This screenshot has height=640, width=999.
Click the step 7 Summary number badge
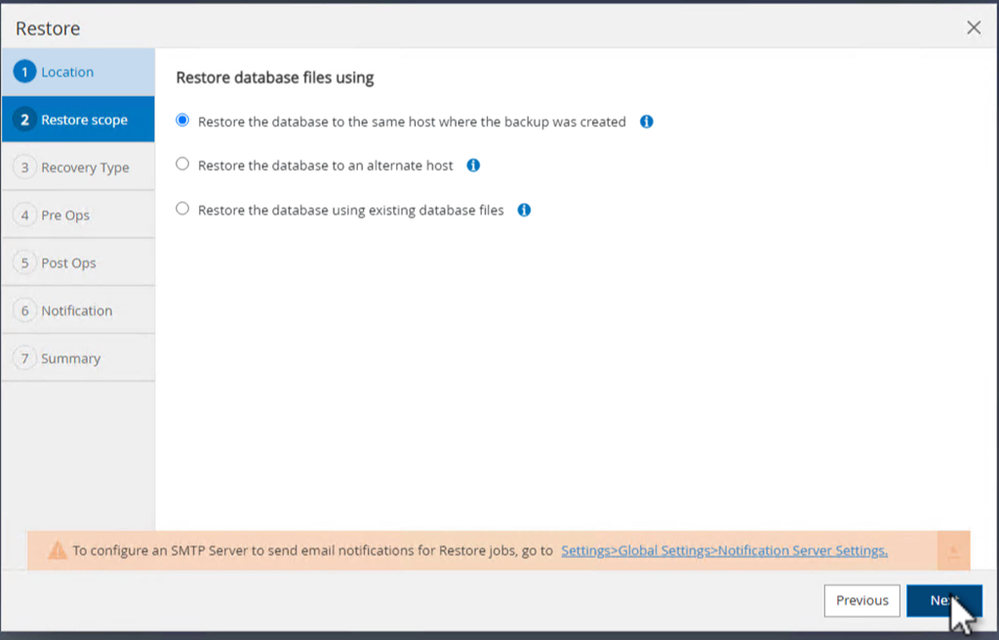tap(26, 358)
